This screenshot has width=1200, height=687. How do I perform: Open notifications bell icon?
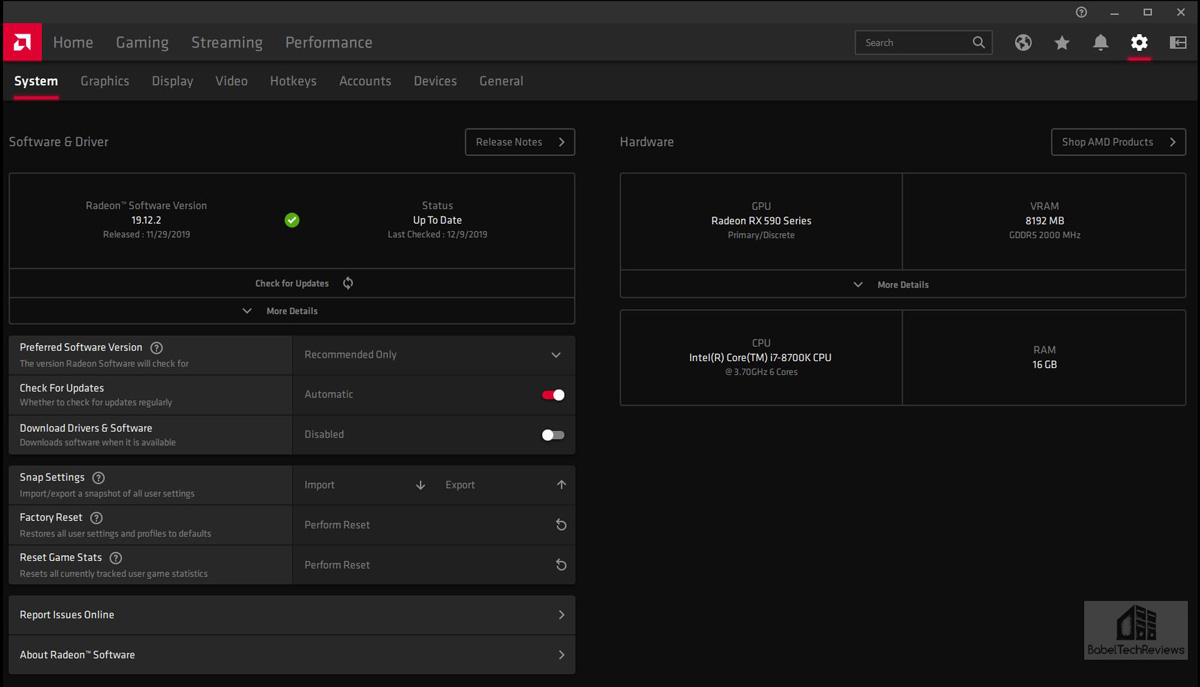(1101, 43)
